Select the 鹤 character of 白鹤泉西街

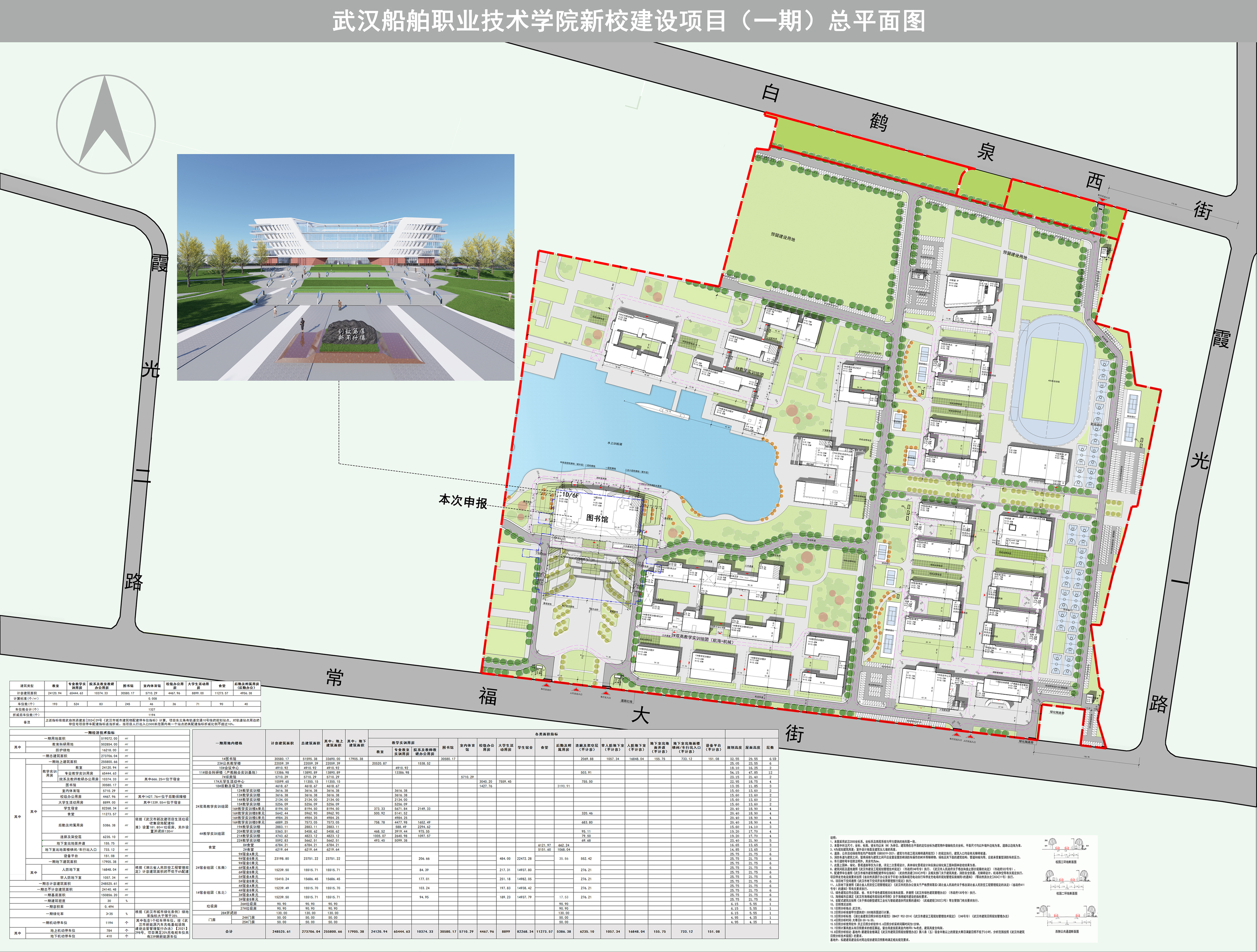(879, 121)
